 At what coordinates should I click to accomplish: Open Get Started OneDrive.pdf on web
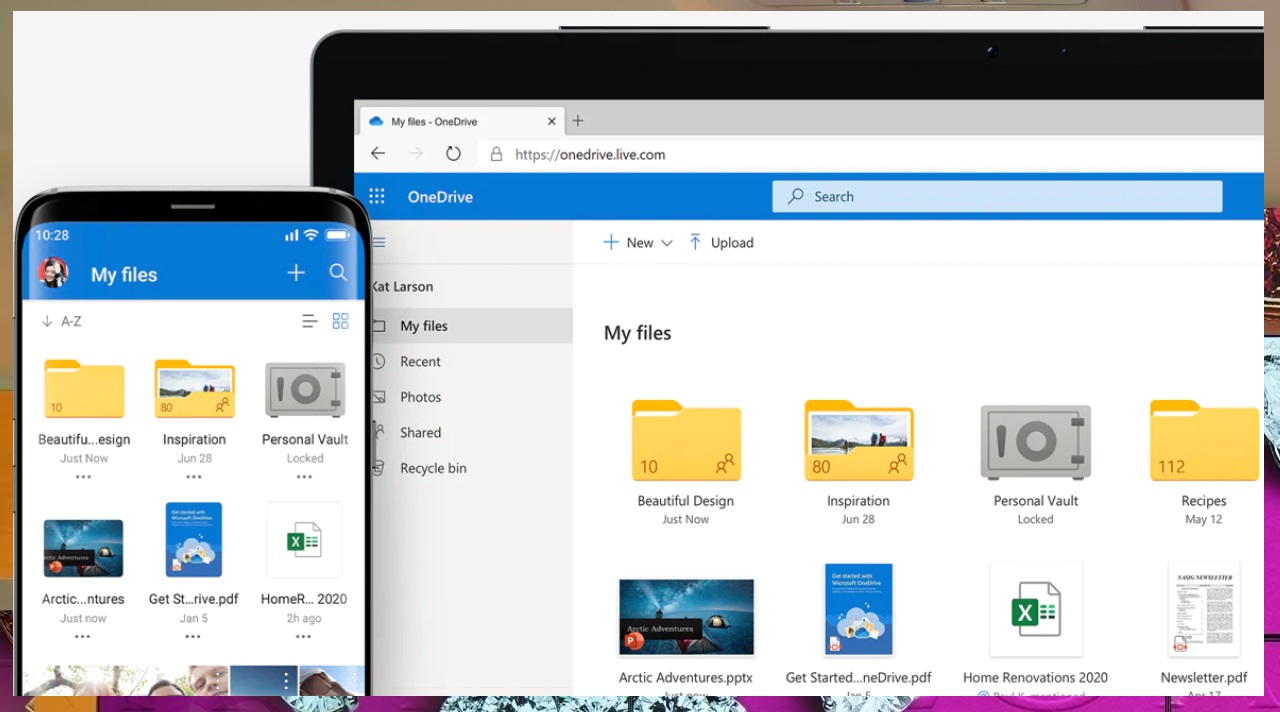pos(858,609)
